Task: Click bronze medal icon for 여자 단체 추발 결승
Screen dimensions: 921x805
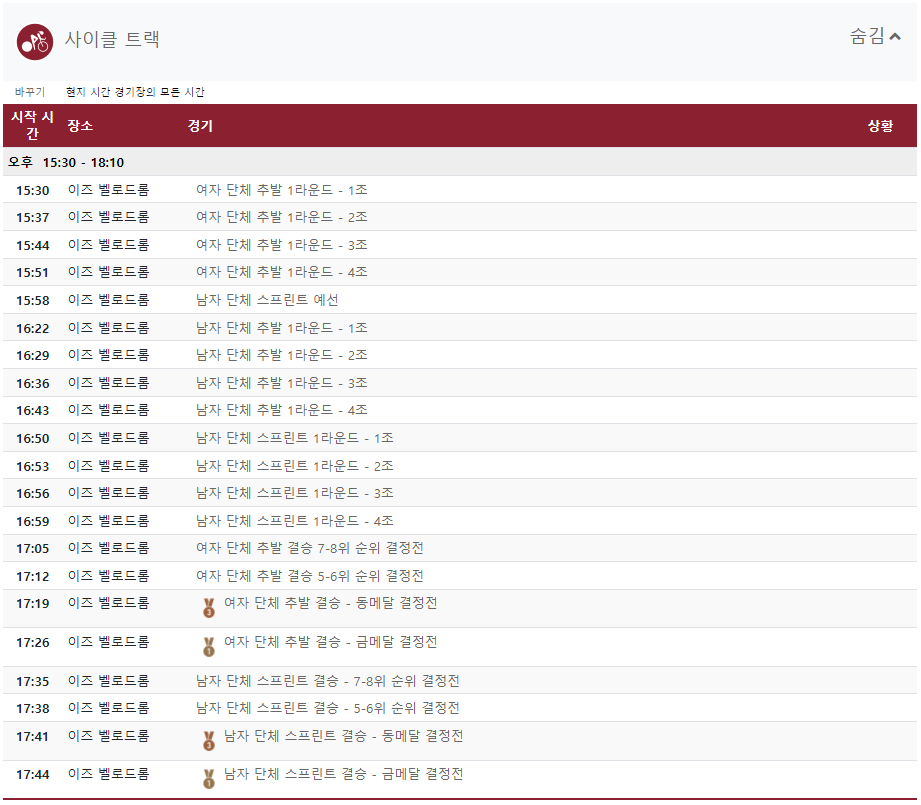Action: point(209,608)
